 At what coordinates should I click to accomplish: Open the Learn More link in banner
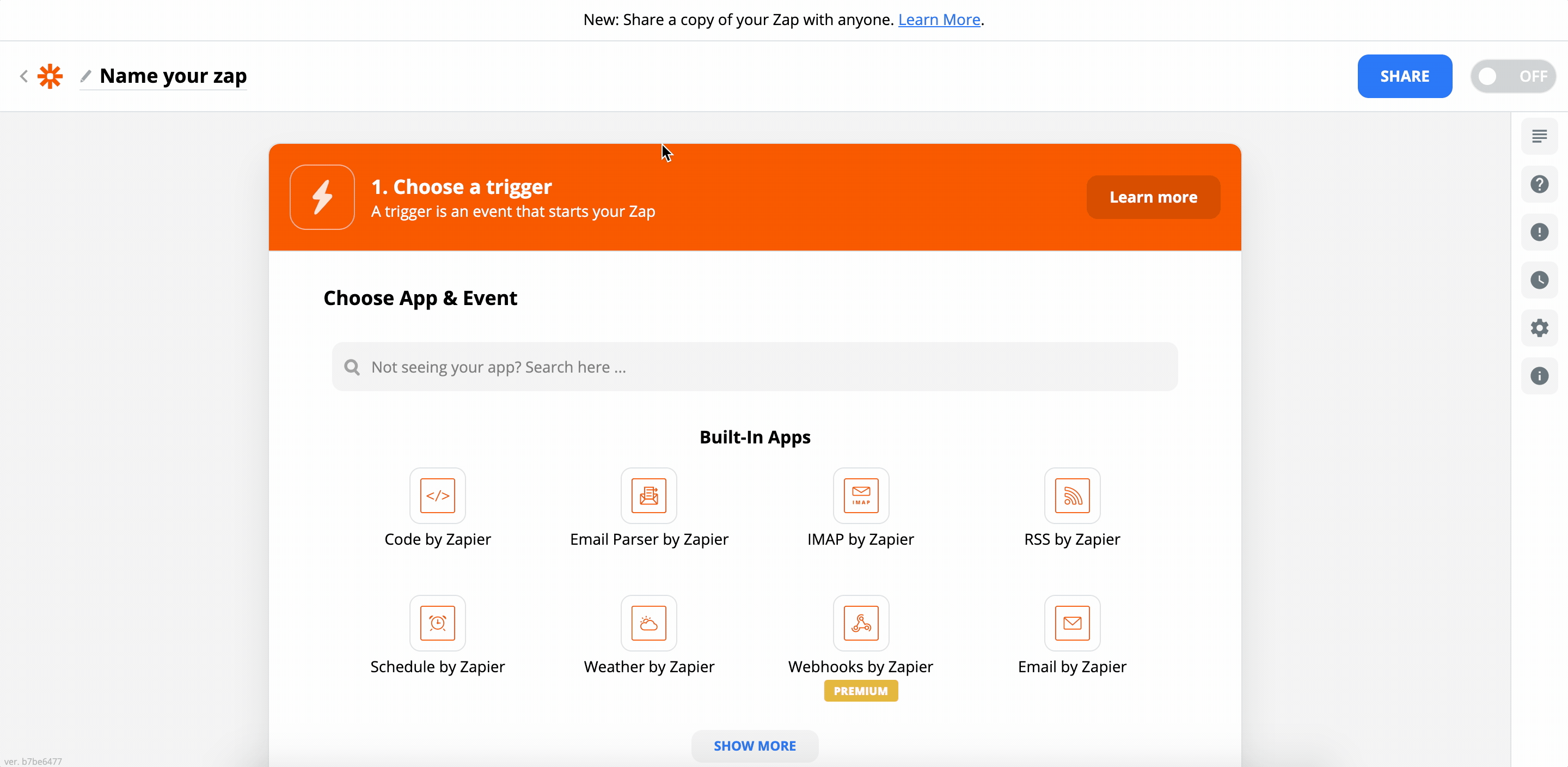click(x=939, y=20)
